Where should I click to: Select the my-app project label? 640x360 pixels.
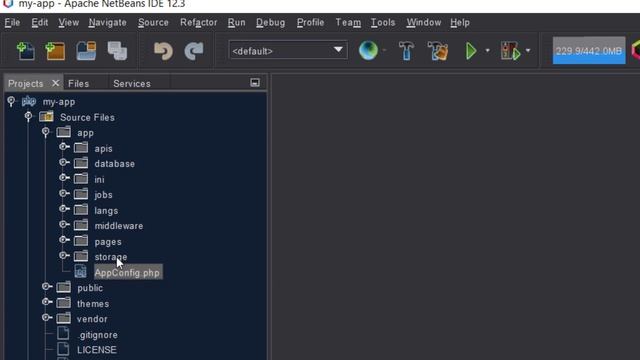(59, 102)
